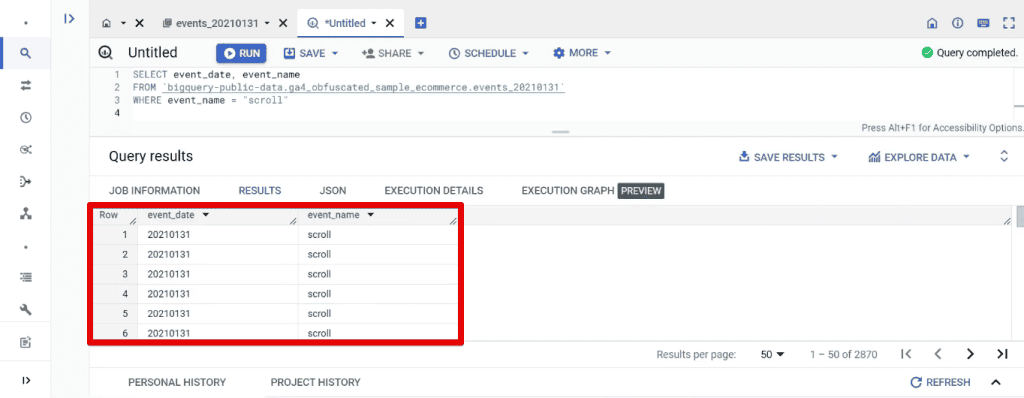Open event_name column sort menu
Screen dimensions: 1024x398
point(371,215)
